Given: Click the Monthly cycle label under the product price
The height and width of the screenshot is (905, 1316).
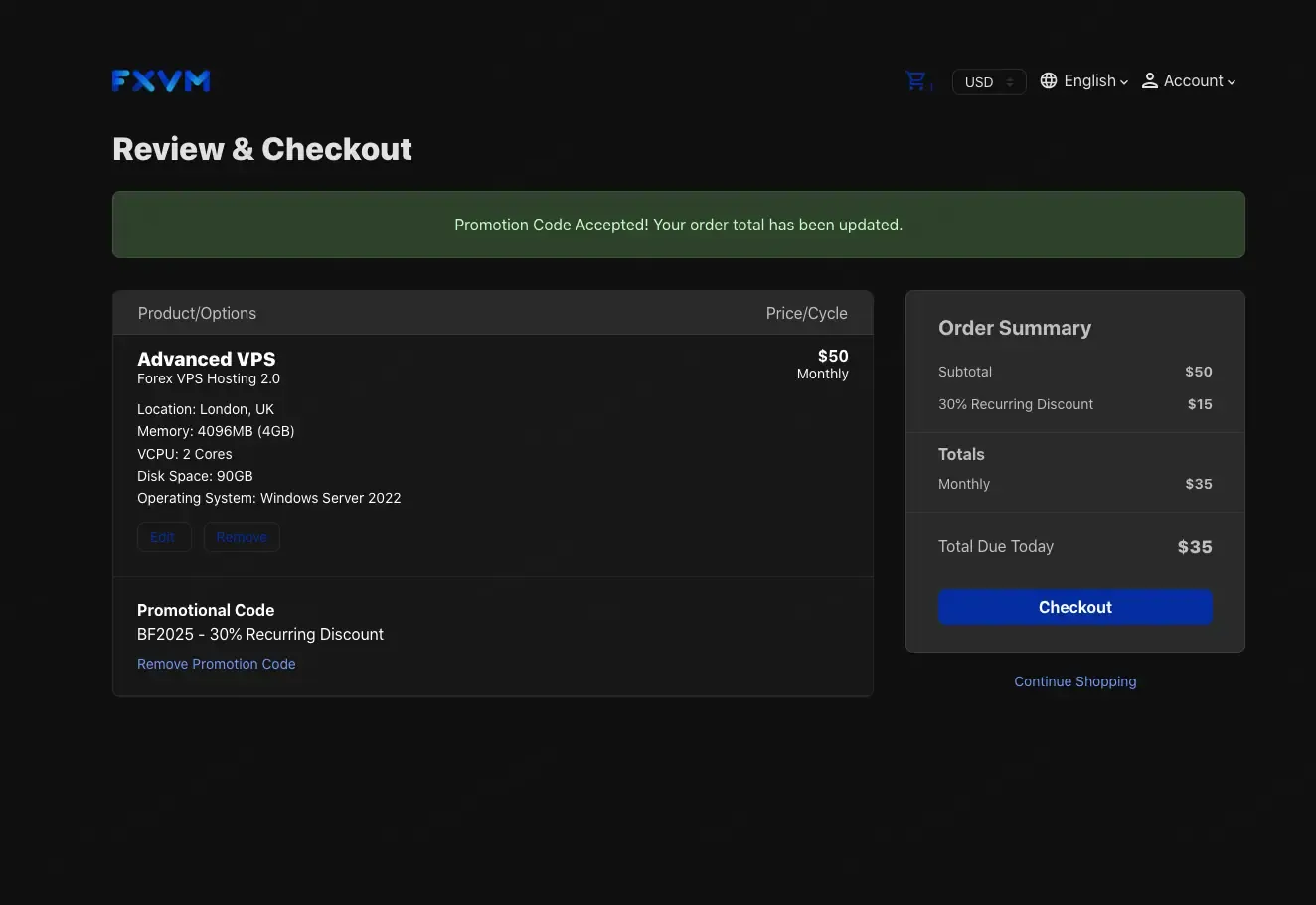Looking at the screenshot, I should tap(823, 374).
